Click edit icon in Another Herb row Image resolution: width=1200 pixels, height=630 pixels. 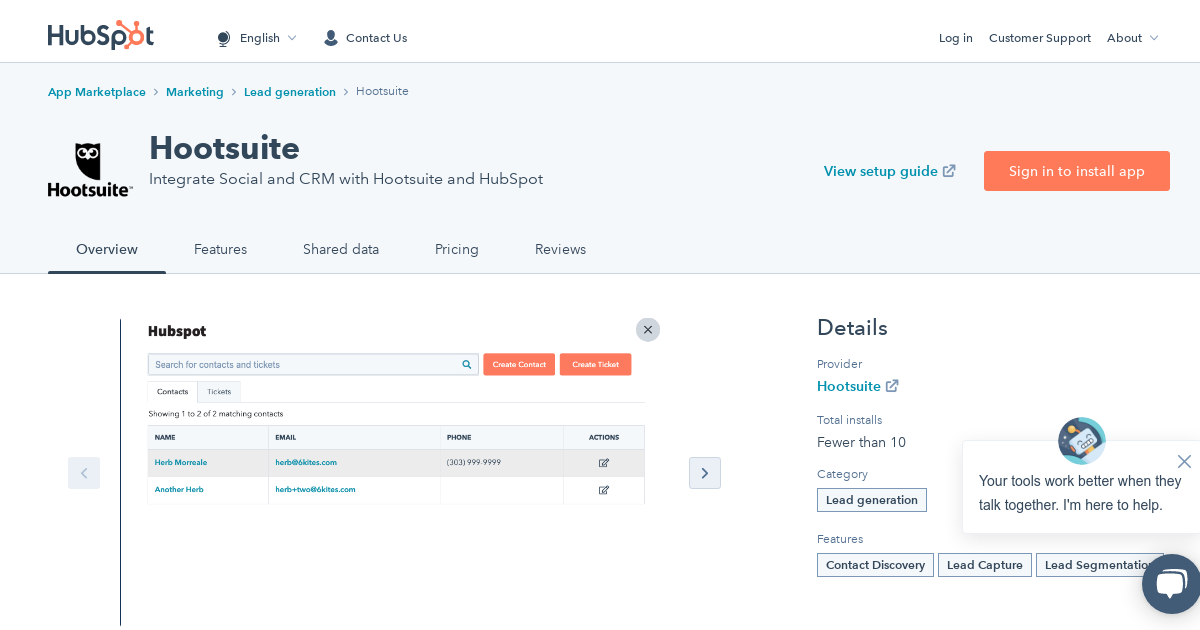pyautogui.click(x=604, y=490)
